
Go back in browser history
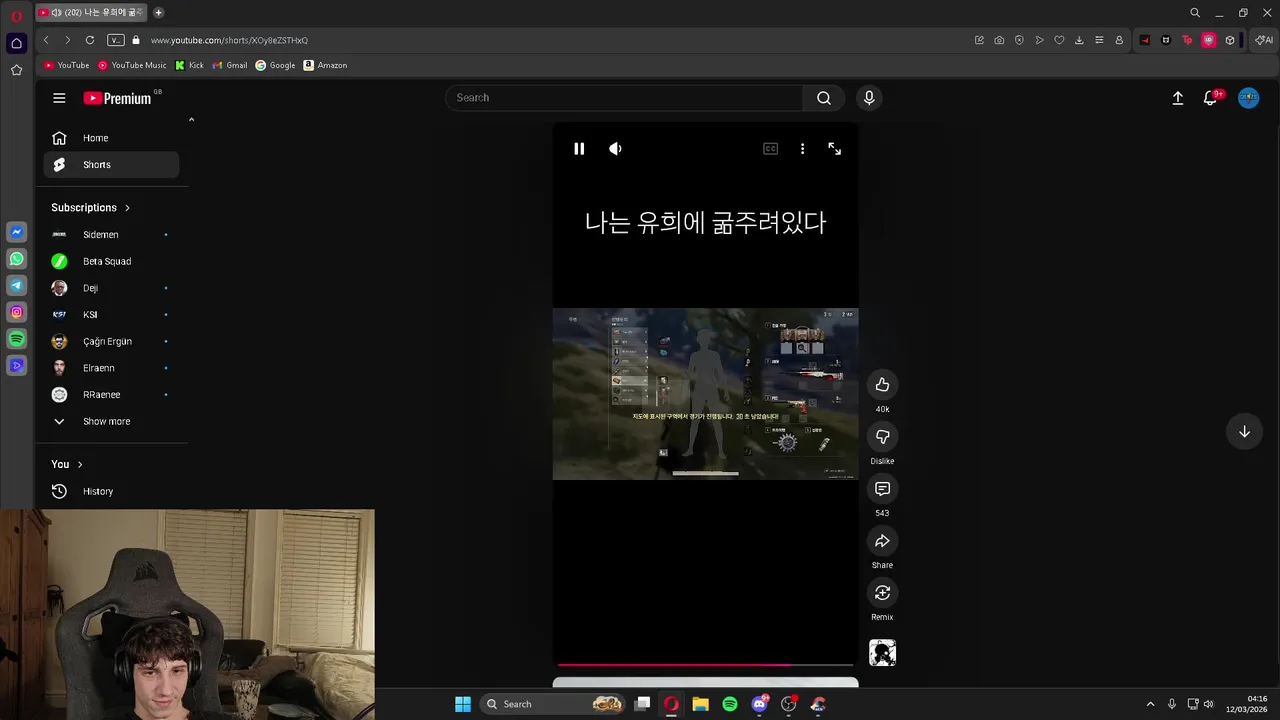[x=46, y=40]
